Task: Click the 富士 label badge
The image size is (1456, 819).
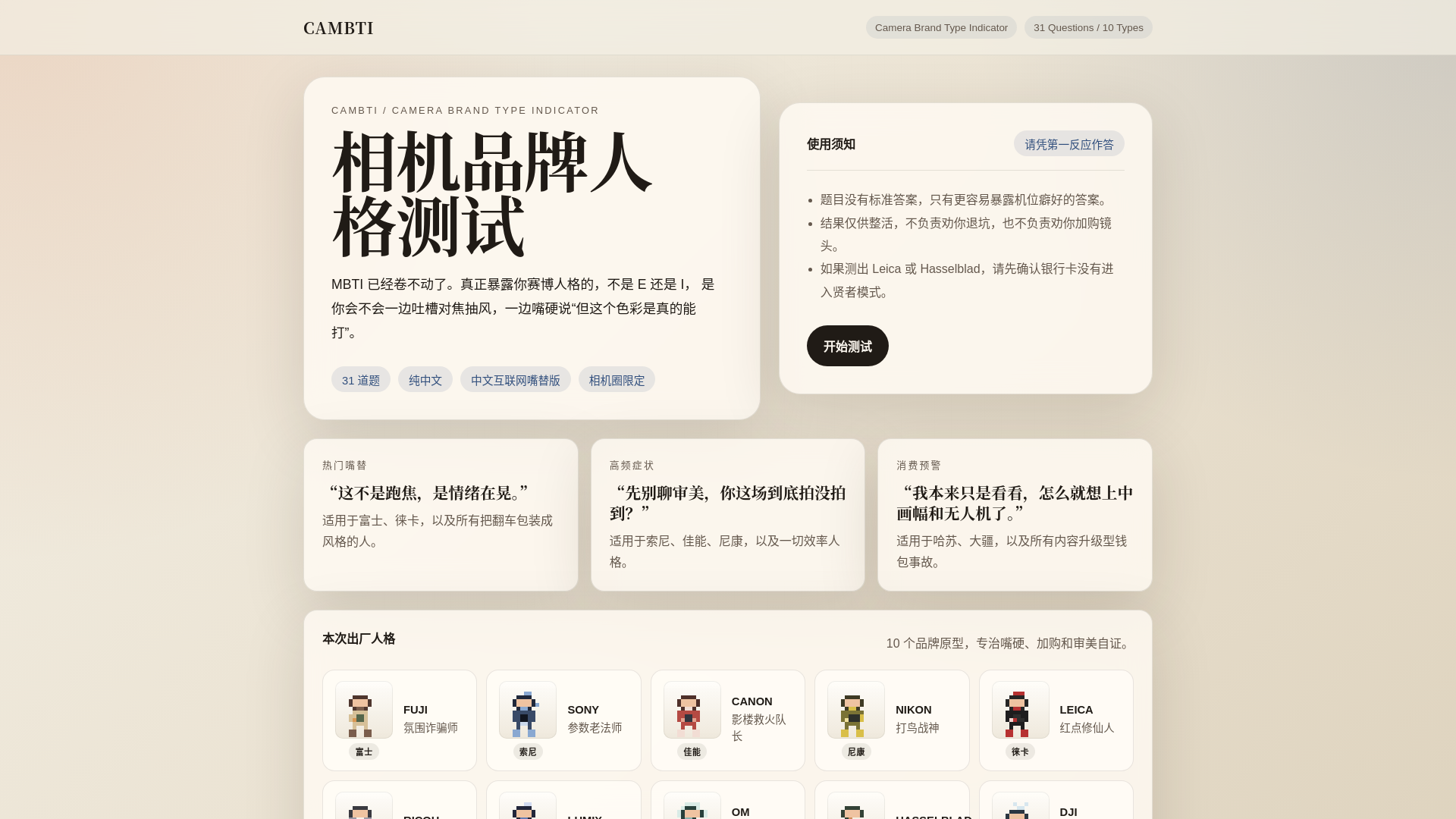Action: pyautogui.click(x=364, y=752)
